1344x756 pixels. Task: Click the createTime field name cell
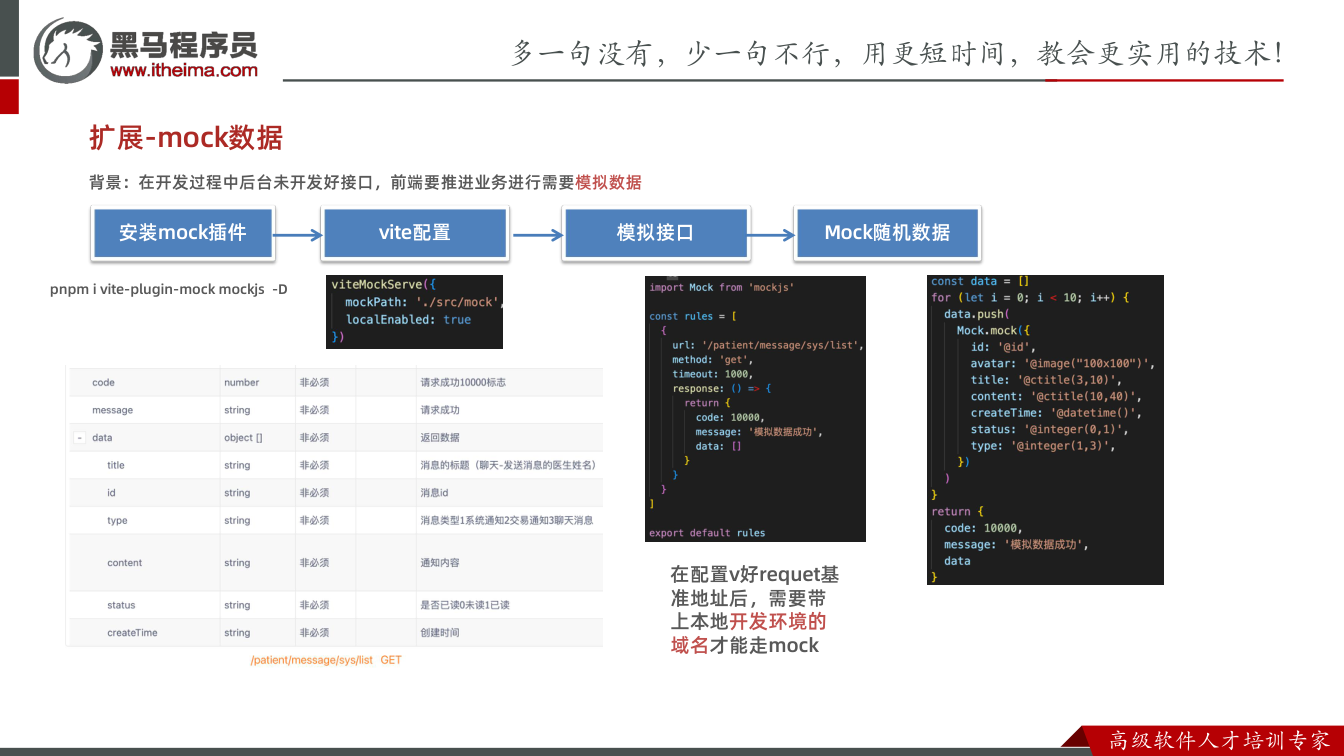tap(132, 633)
